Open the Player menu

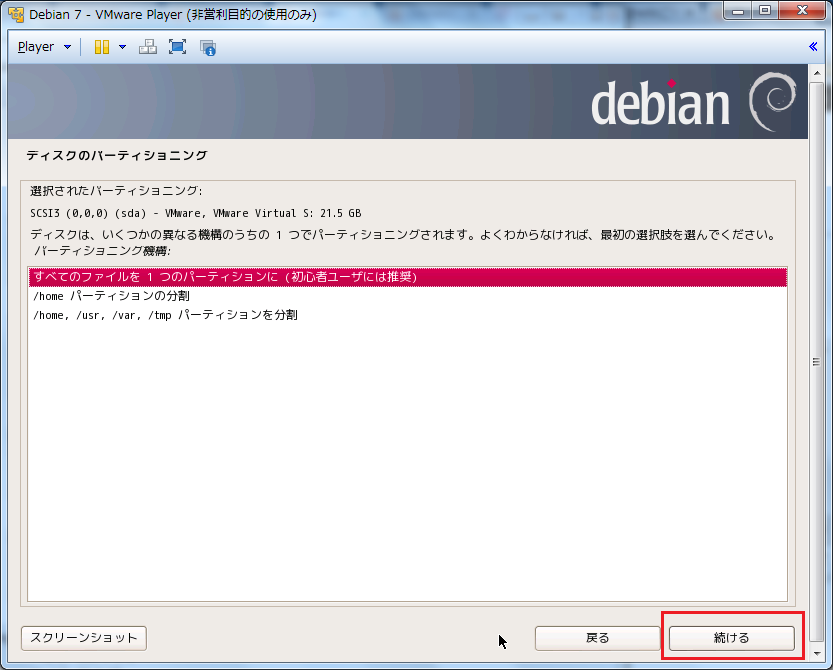tap(44, 47)
